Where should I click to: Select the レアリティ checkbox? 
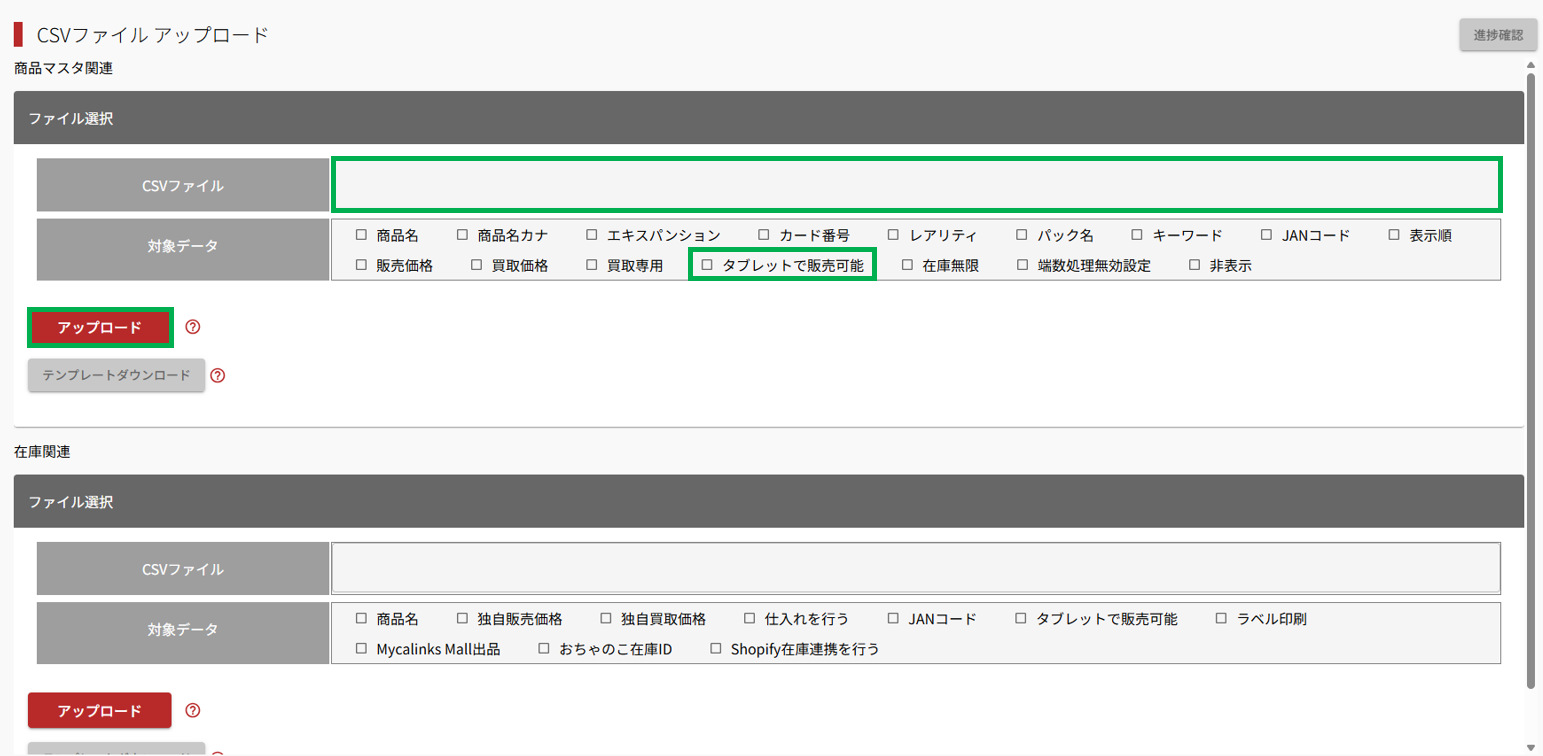894,236
